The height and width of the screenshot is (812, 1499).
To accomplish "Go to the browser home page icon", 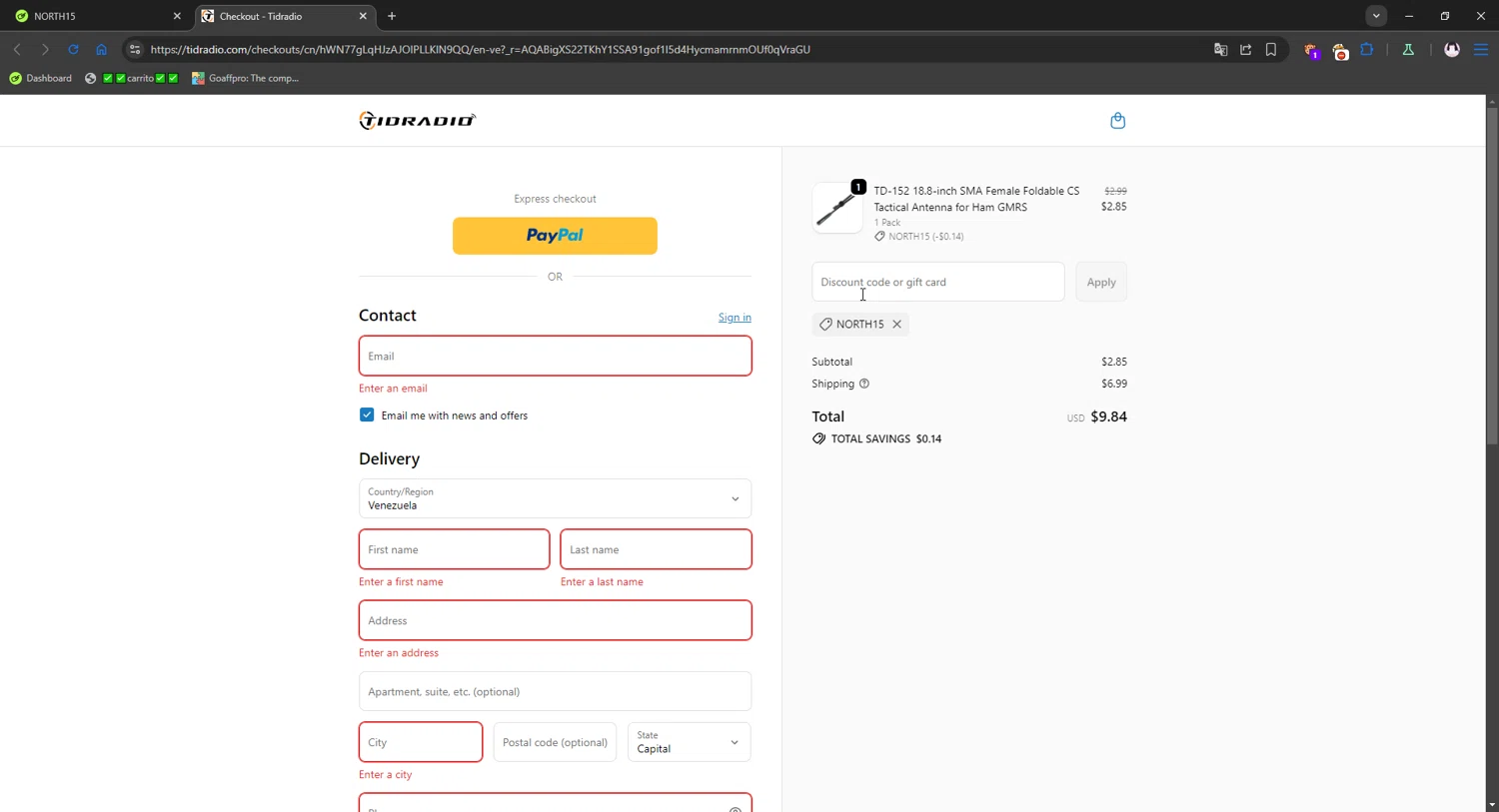I will (101, 49).
